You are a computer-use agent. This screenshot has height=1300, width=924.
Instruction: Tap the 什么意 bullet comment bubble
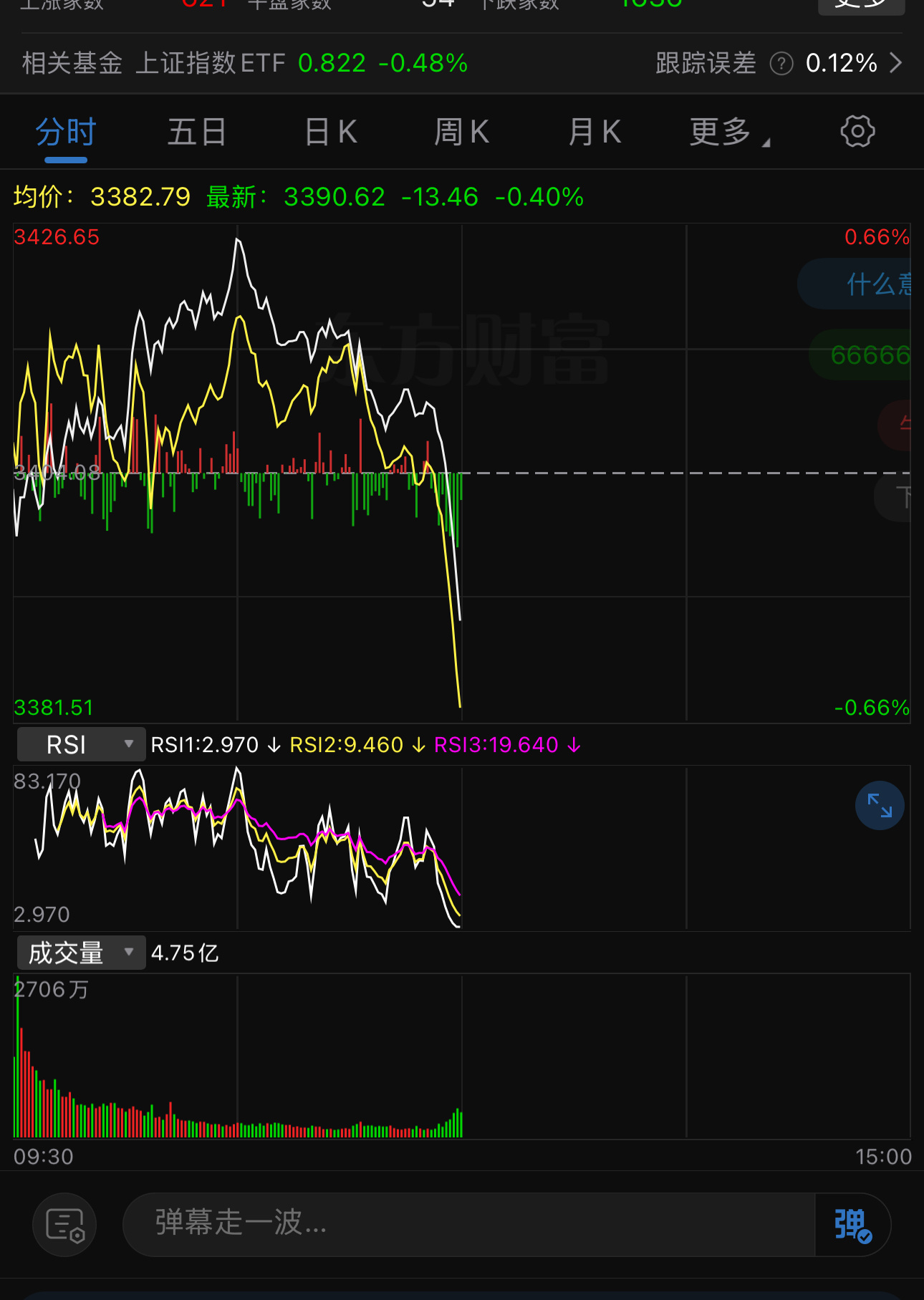pyautogui.click(x=855, y=284)
